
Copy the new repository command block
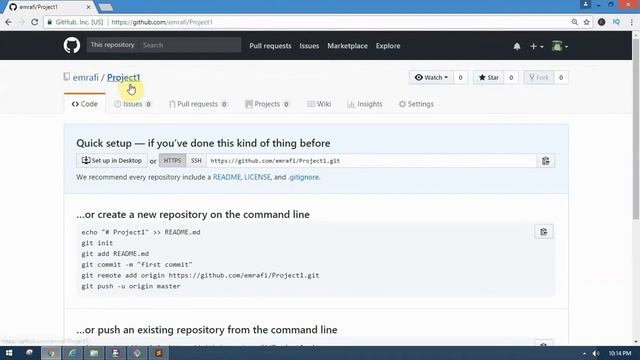pyautogui.click(x=544, y=232)
